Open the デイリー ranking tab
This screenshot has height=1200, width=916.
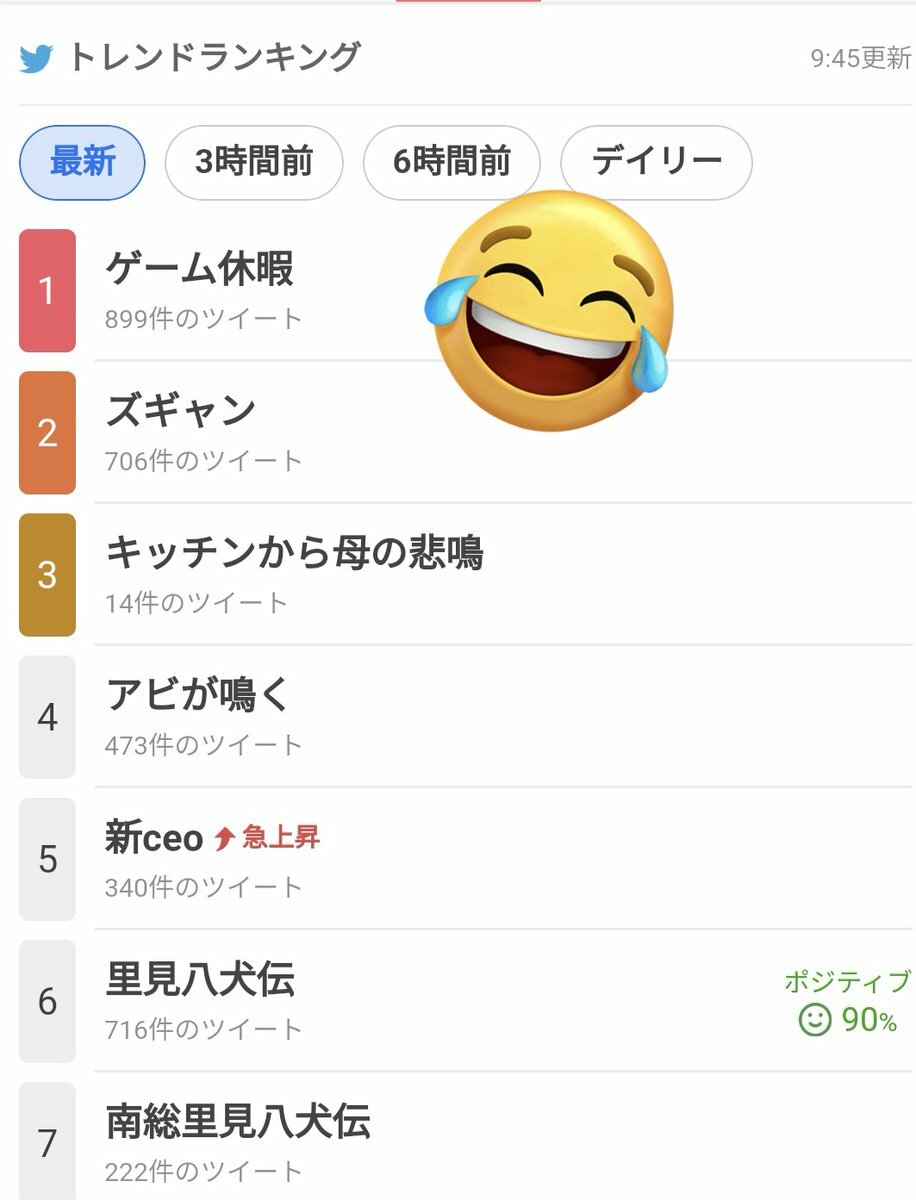pyautogui.click(x=656, y=162)
